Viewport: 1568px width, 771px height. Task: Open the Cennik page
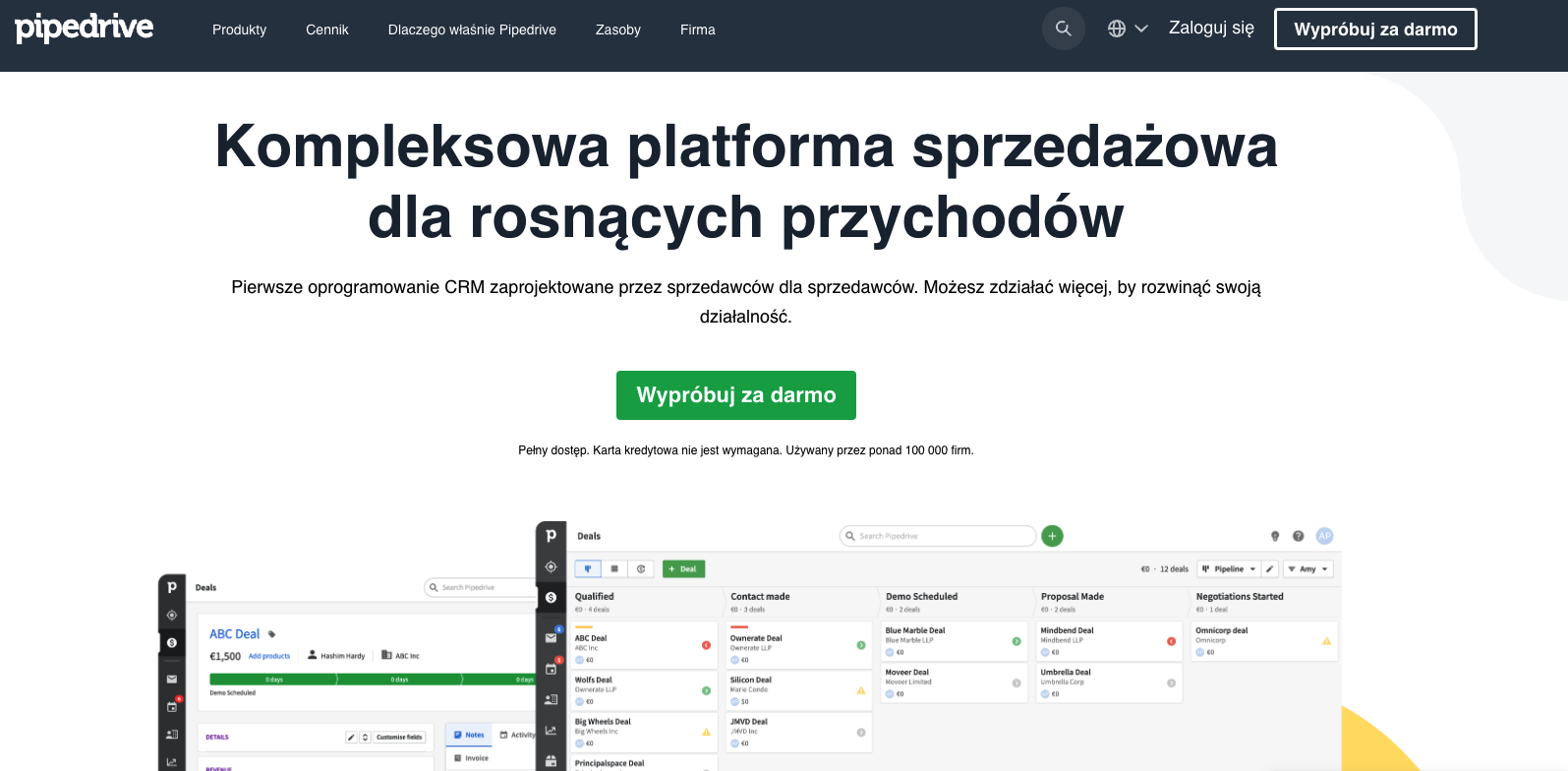[x=327, y=30]
